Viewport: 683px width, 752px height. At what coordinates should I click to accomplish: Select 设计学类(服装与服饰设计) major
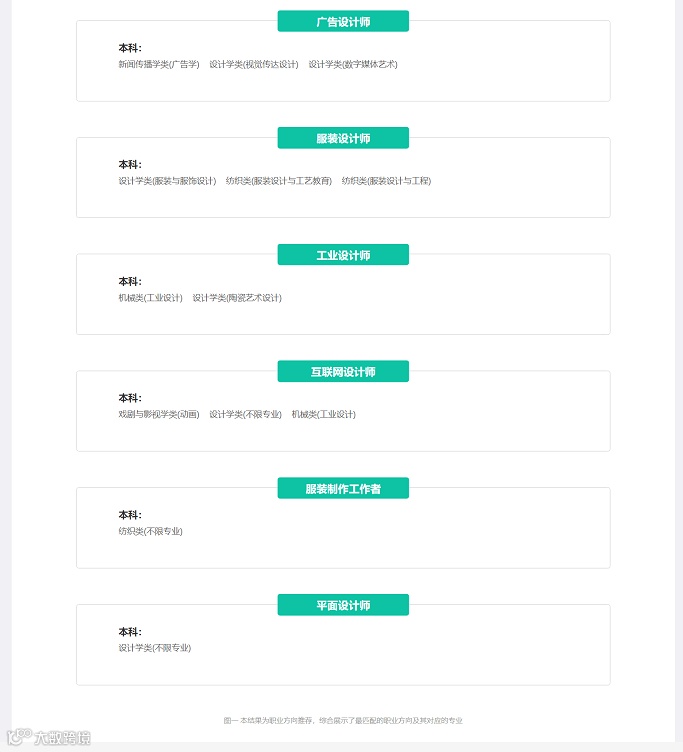(x=167, y=181)
